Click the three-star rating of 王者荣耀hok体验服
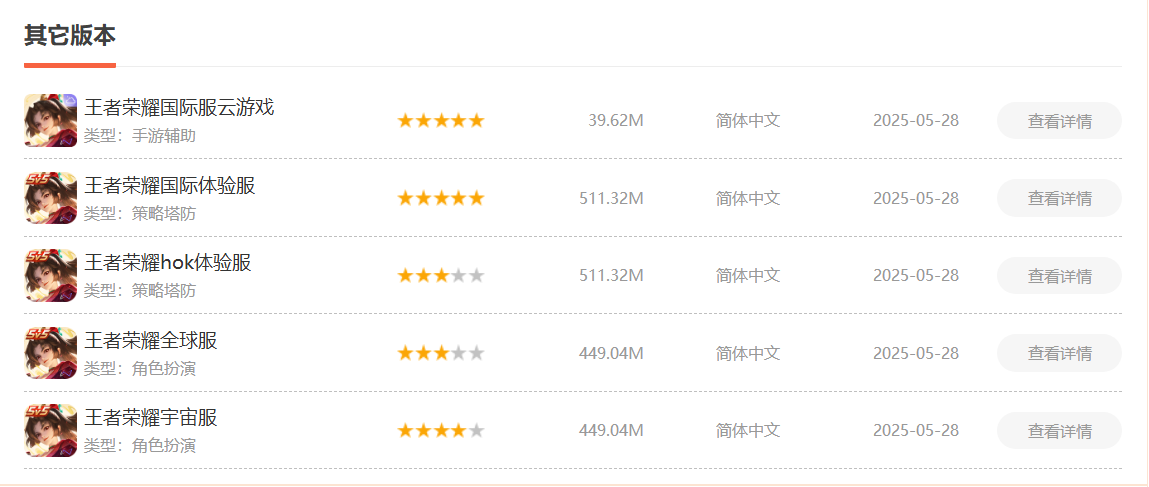Image resolution: width=1149 pixels, height=487 pixels. click(440, 276)
